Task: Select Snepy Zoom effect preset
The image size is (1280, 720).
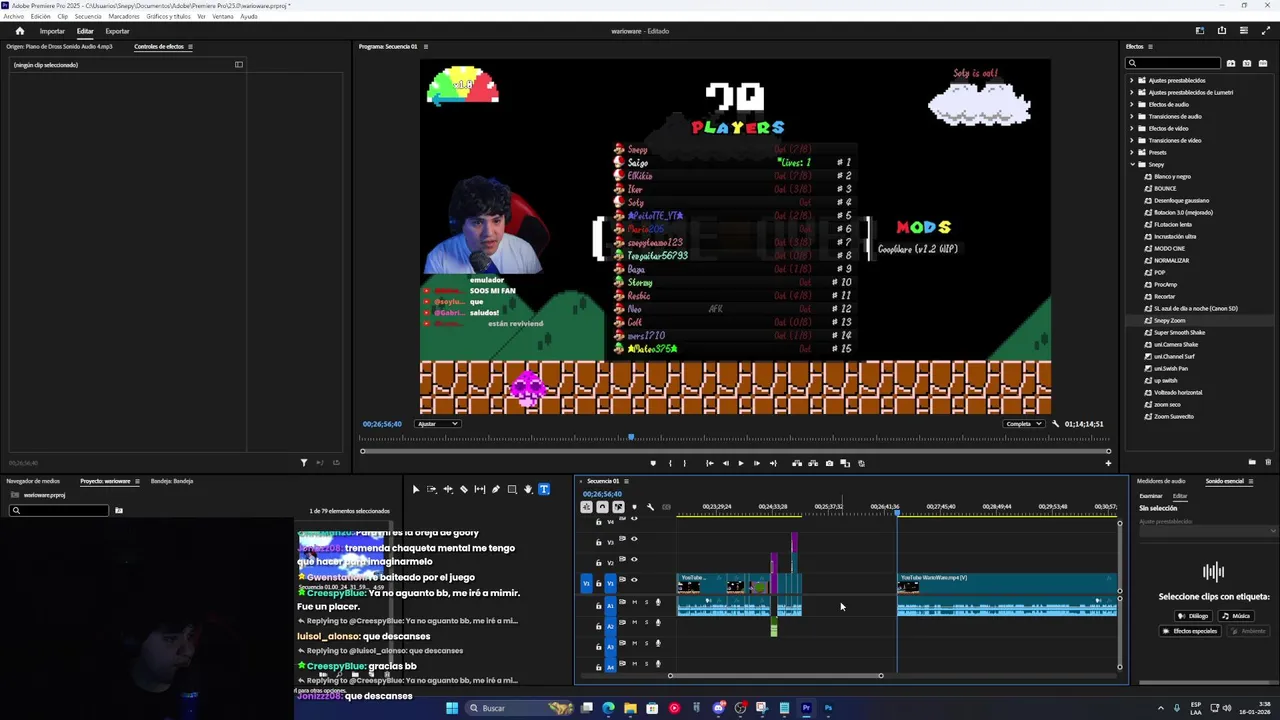Action: 1170,320
